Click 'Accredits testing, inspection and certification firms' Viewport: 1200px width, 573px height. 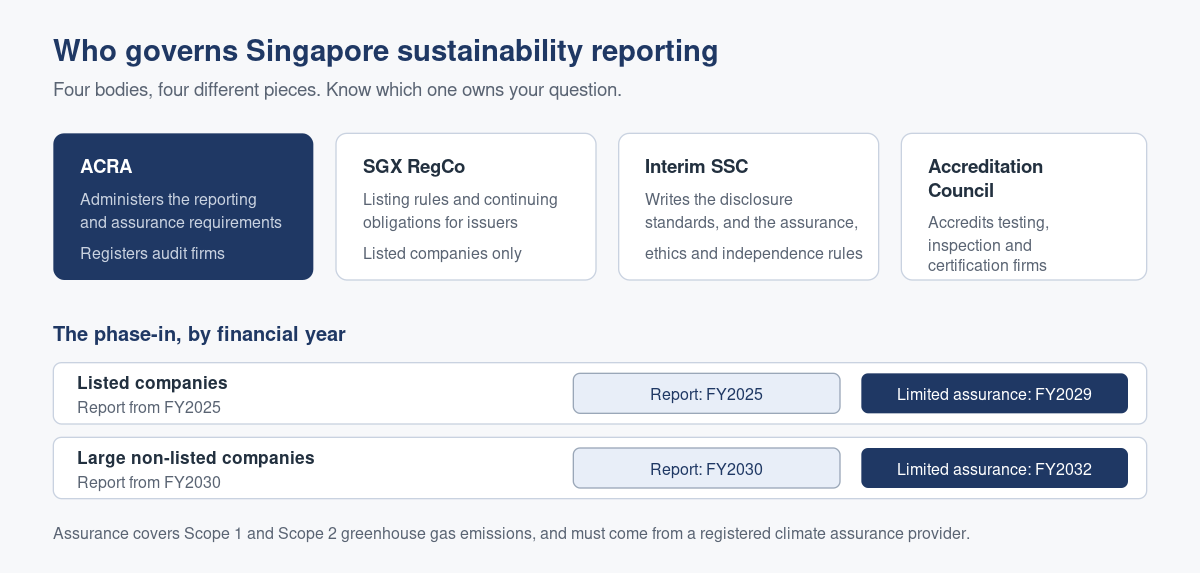tap(988, 244)
